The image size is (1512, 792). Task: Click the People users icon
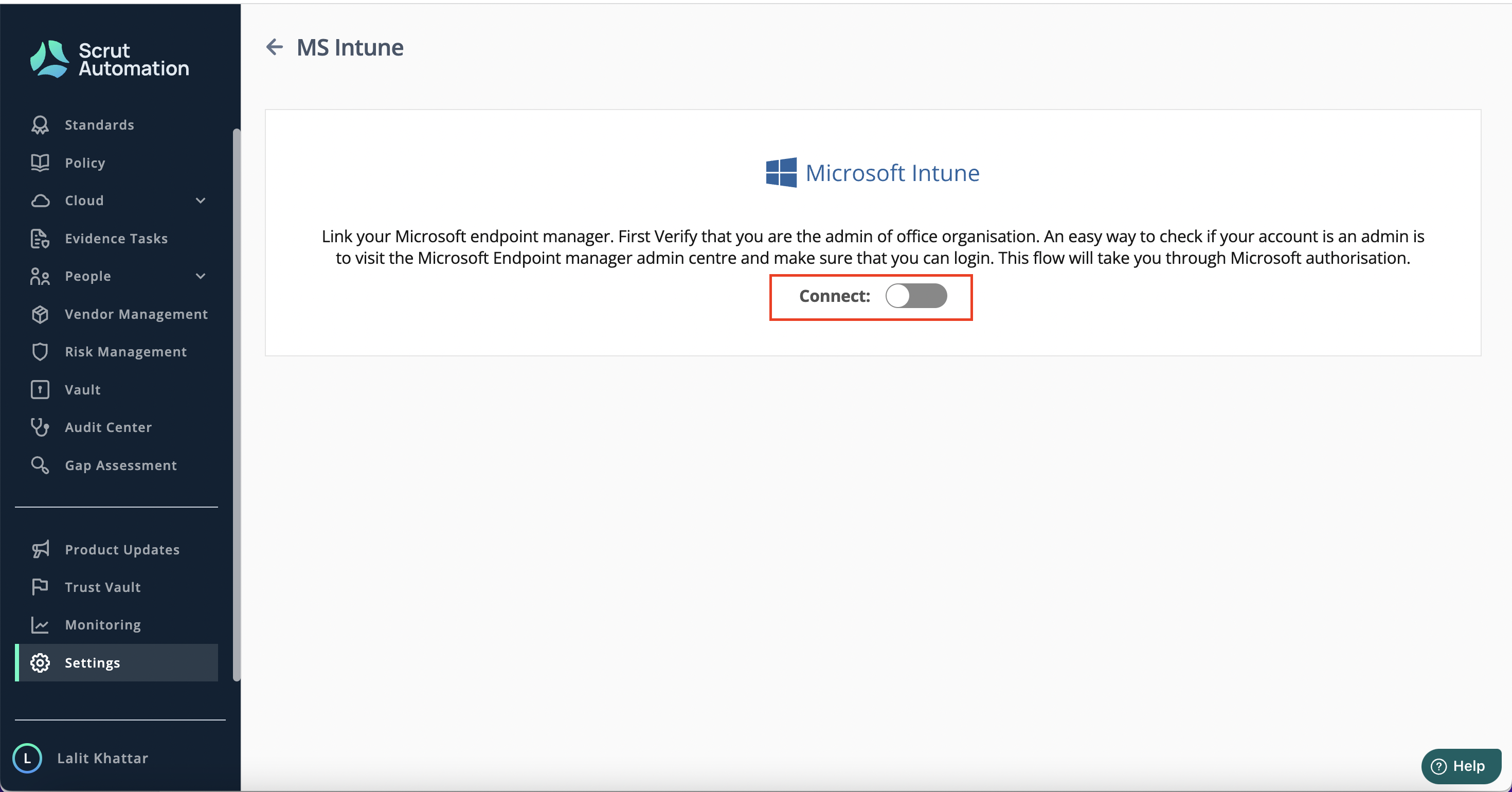(40, 276)
